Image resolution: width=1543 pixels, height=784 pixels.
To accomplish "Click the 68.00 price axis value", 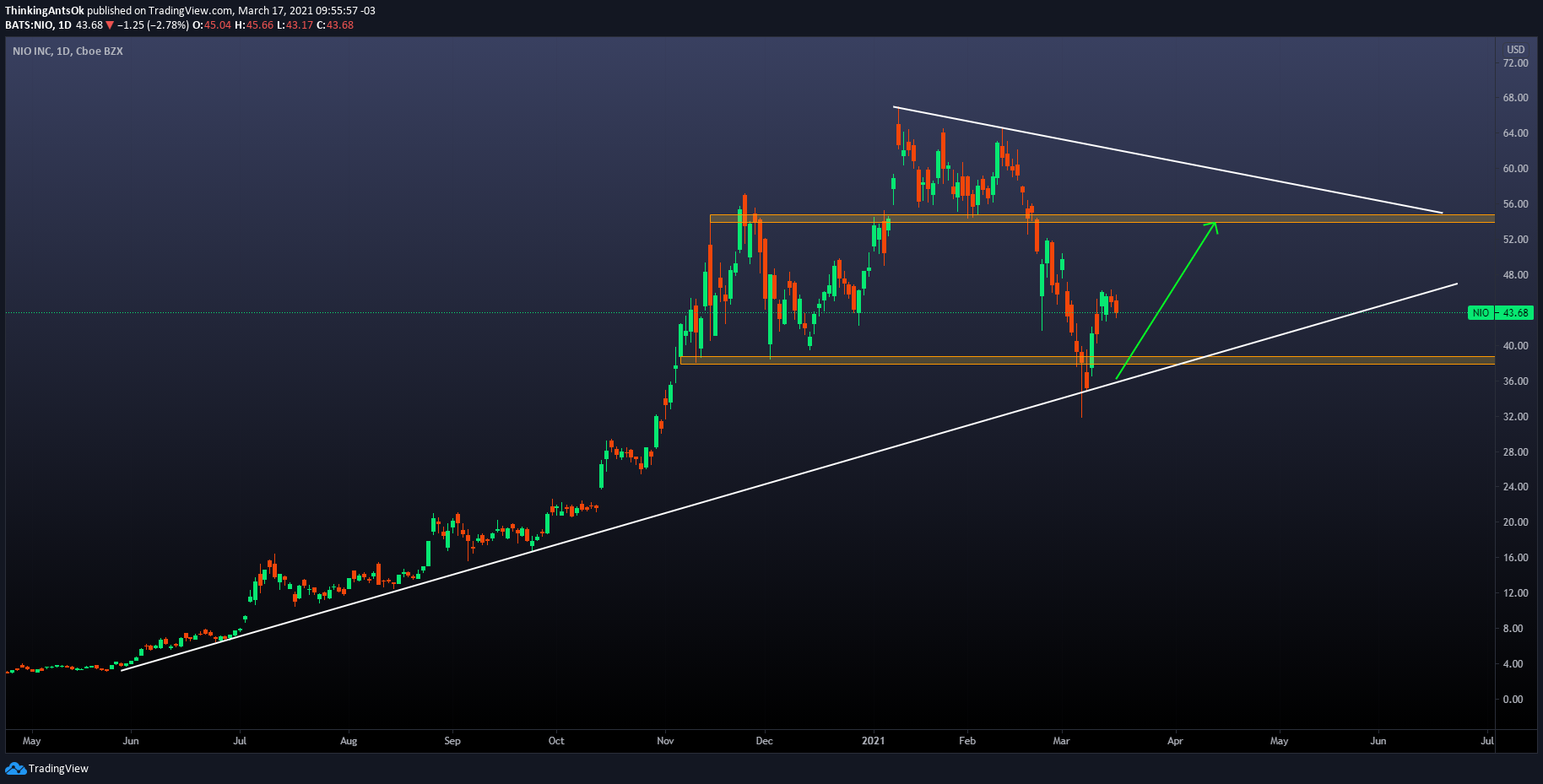I will pyautogui.click(x=1515, y=98).
